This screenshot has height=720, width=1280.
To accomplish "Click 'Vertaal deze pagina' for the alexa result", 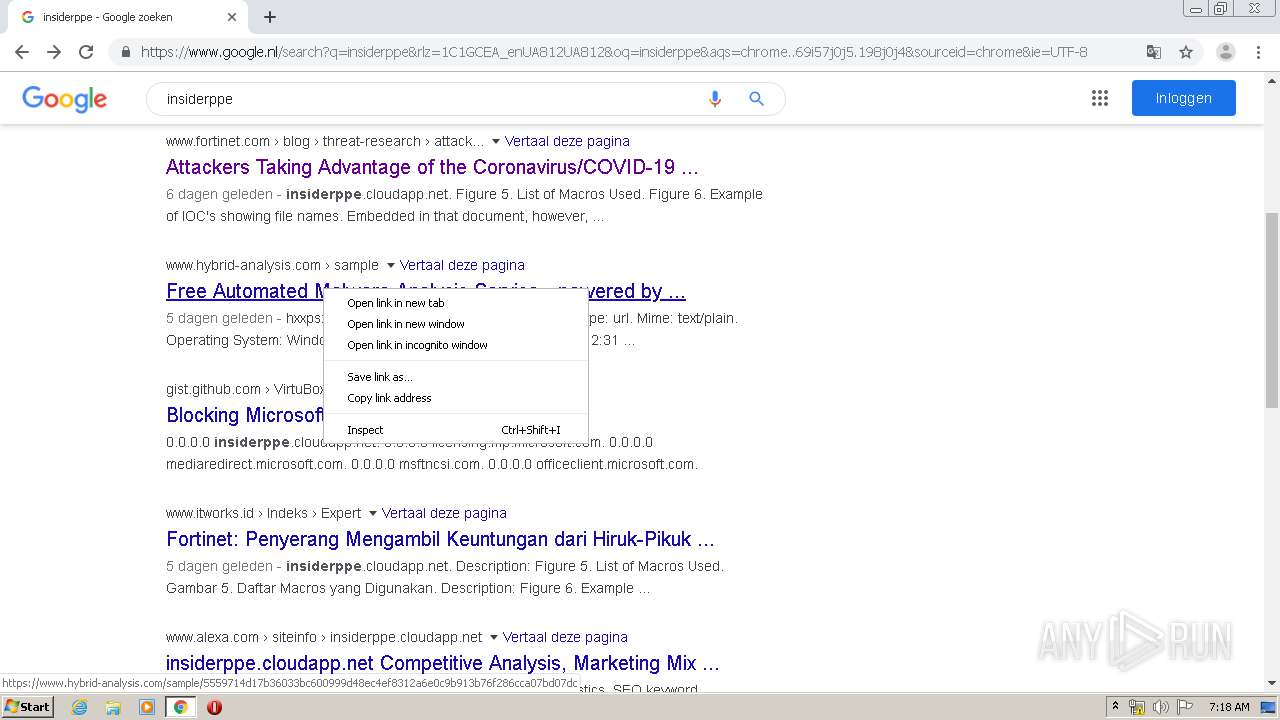I will click(565, 637).
